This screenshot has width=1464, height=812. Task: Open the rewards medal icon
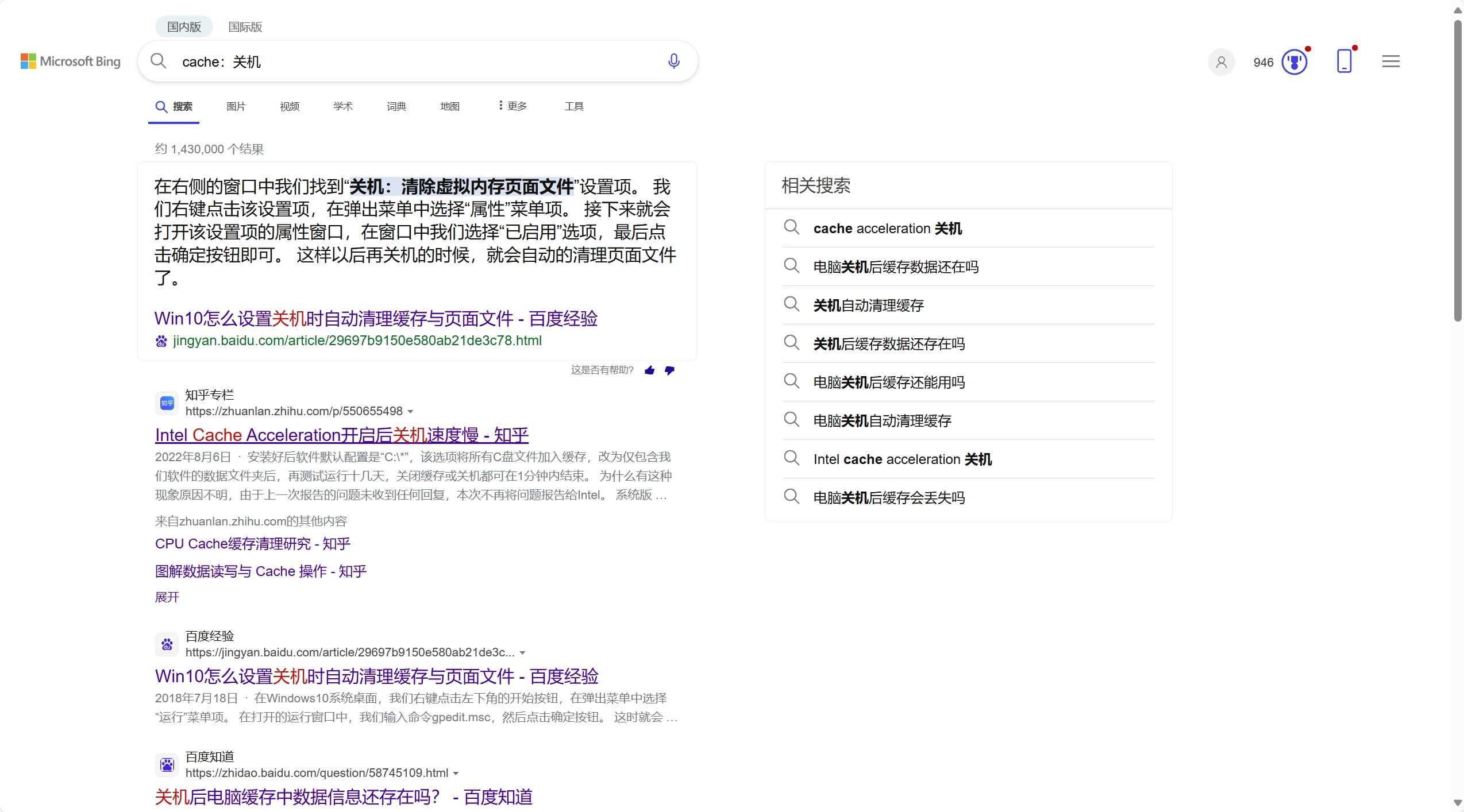pos(1295,62)
